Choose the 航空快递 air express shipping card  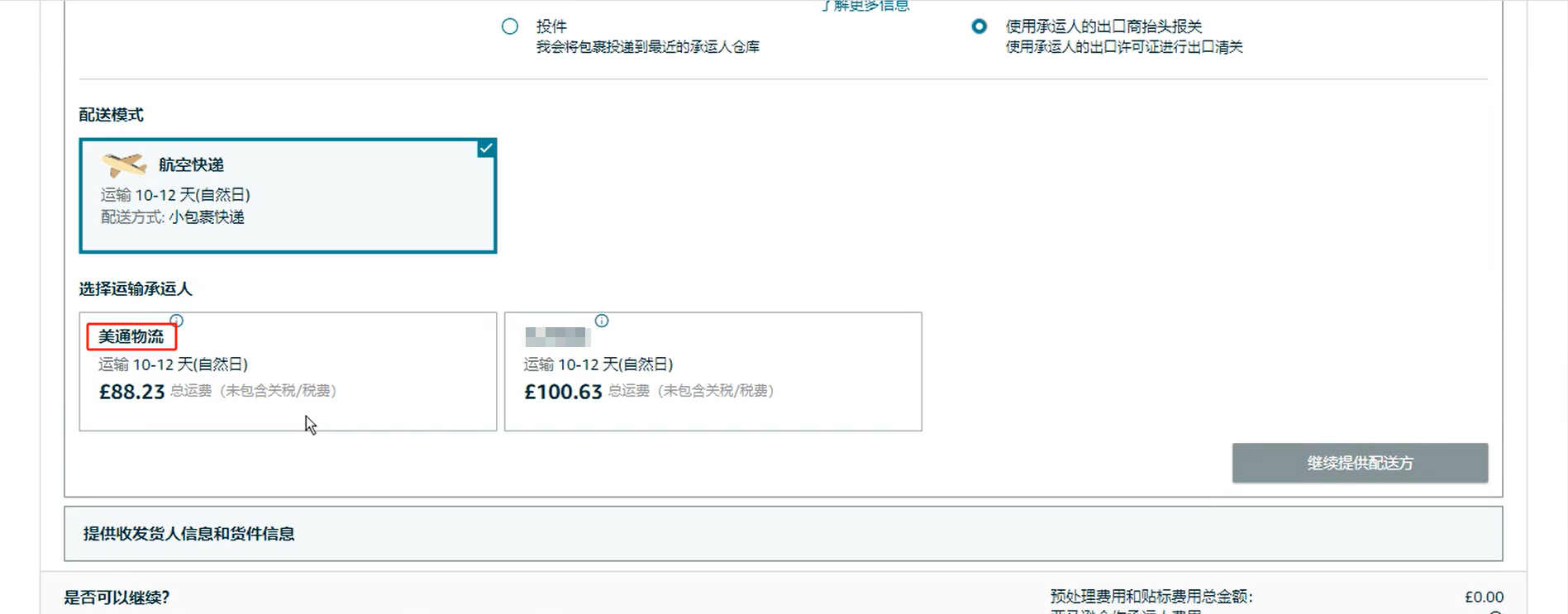point(288,196)
